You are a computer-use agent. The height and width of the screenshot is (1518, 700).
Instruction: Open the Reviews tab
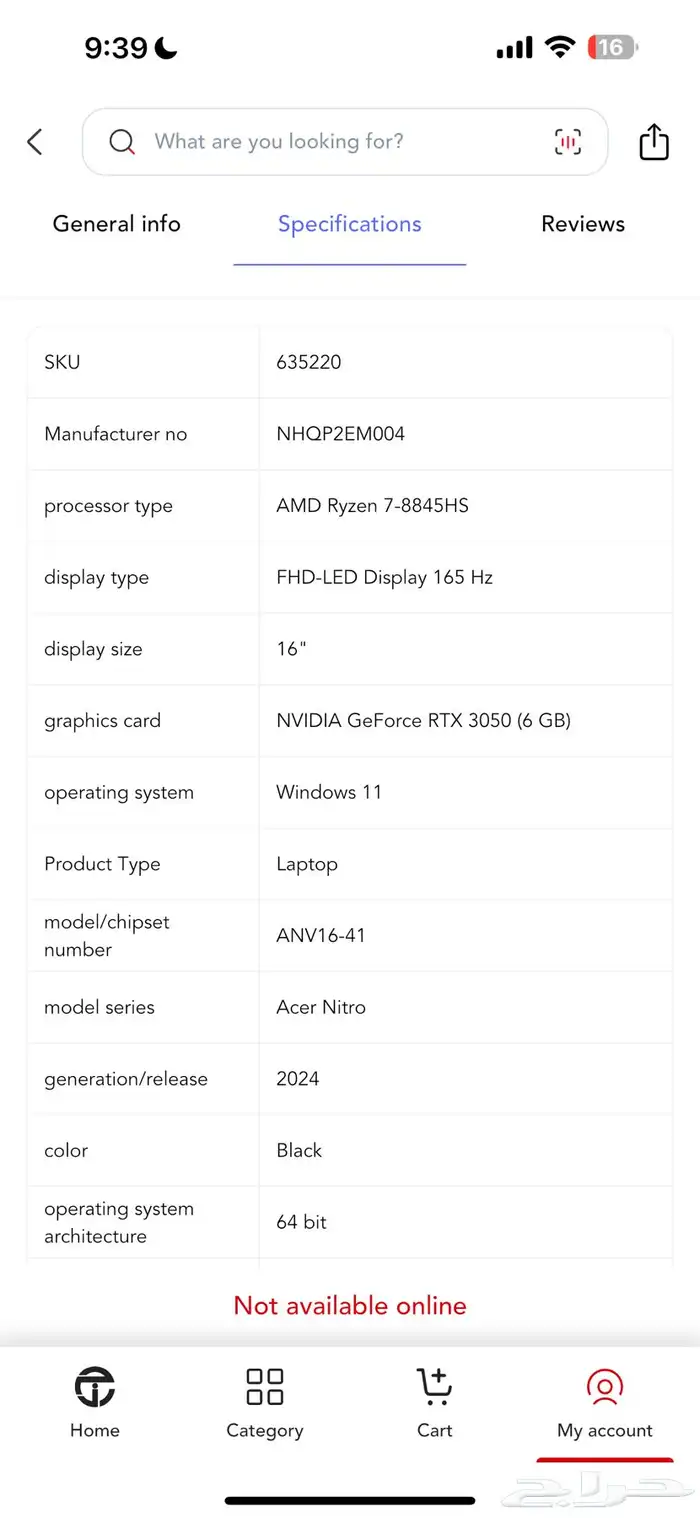(583, 224)
